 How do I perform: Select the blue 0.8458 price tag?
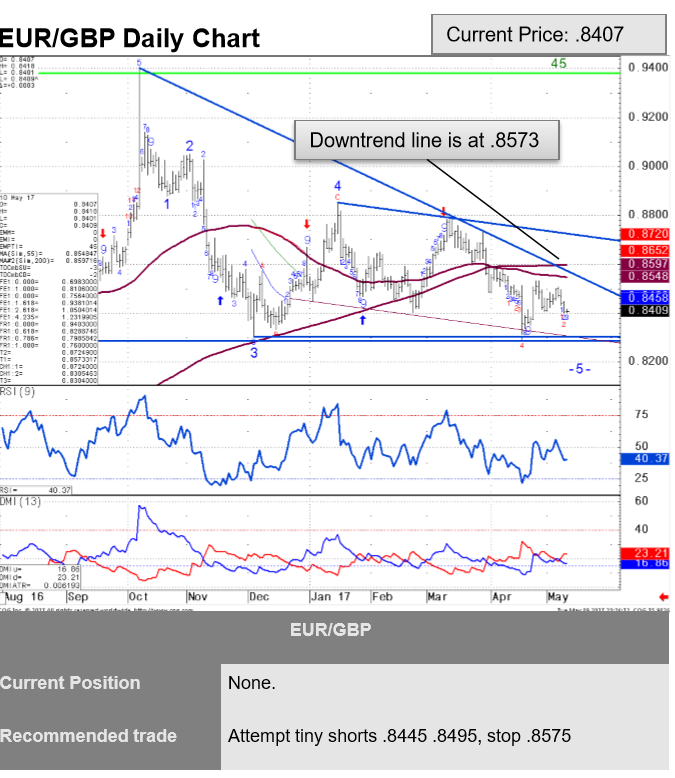point(643,297)
